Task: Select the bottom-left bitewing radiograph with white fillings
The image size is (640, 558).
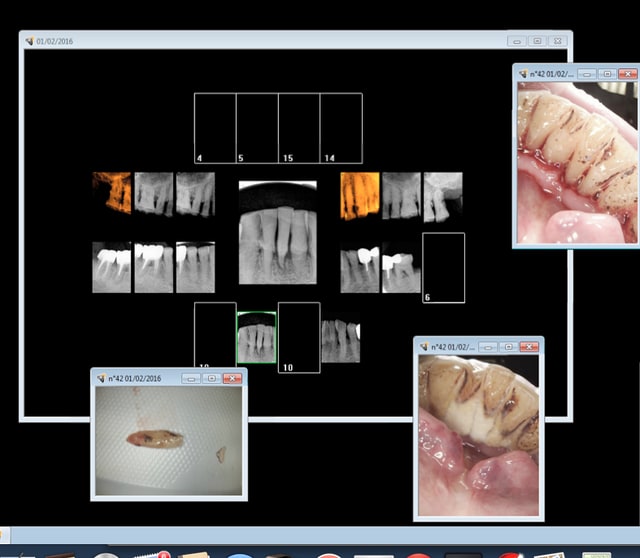Action: click(111, 267)
